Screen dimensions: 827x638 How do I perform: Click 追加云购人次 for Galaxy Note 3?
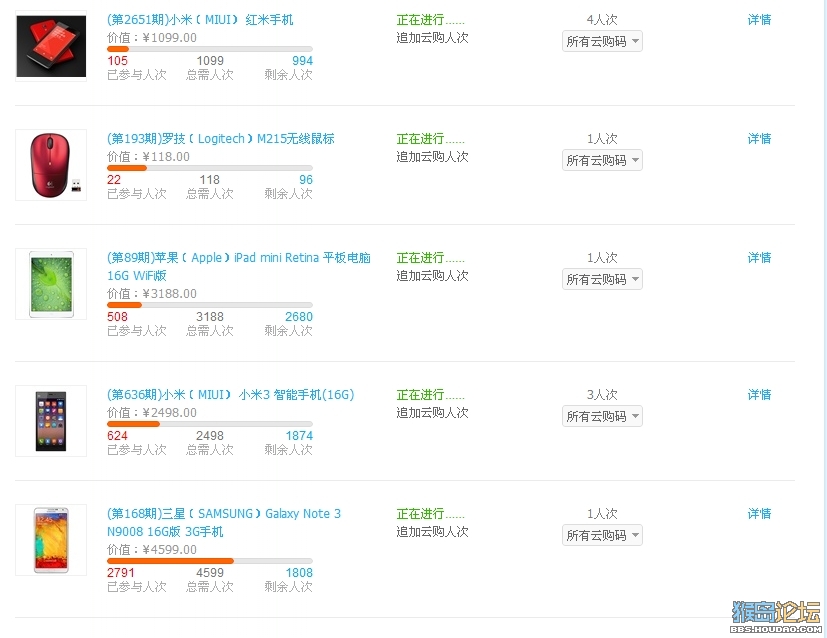(x=432, y=532)
